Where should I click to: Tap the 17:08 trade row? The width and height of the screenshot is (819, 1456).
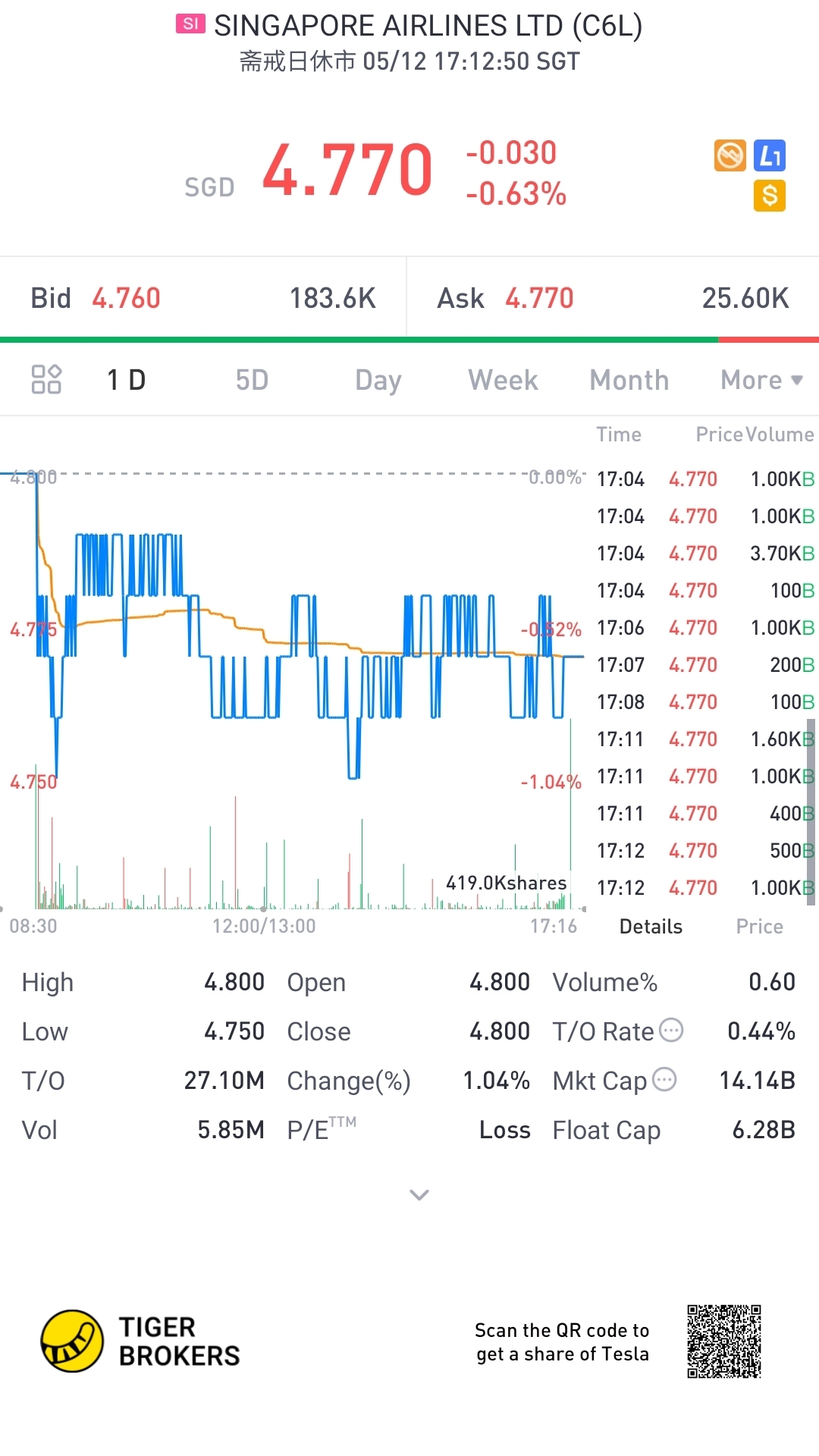click(705, 702)
